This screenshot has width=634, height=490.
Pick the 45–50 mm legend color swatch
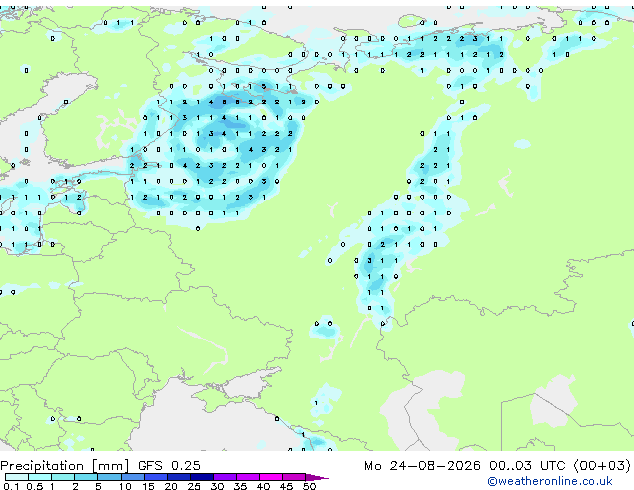pyautogui.click(x=294, y=477)
